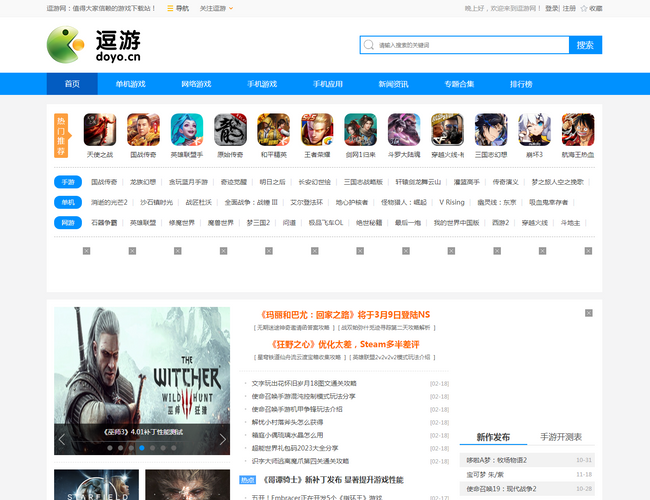Image resolution: width=650 pixels, height=500 pixels.
Task: Open the 剑网1归来 game icon
Action: pyautogui.click(x=361, y=130)
